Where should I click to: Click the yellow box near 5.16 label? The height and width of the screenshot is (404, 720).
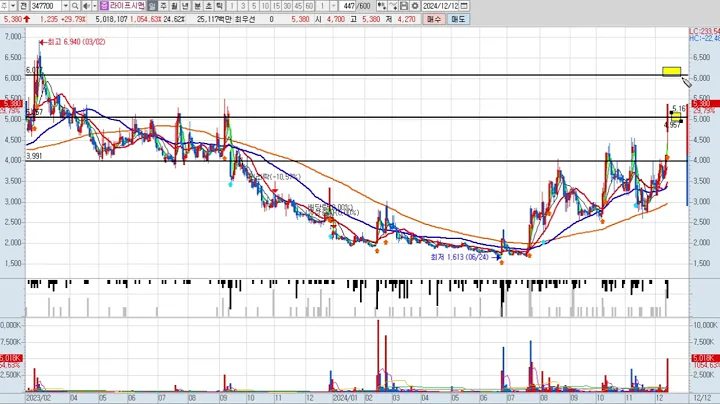click(x=676, y=117)
